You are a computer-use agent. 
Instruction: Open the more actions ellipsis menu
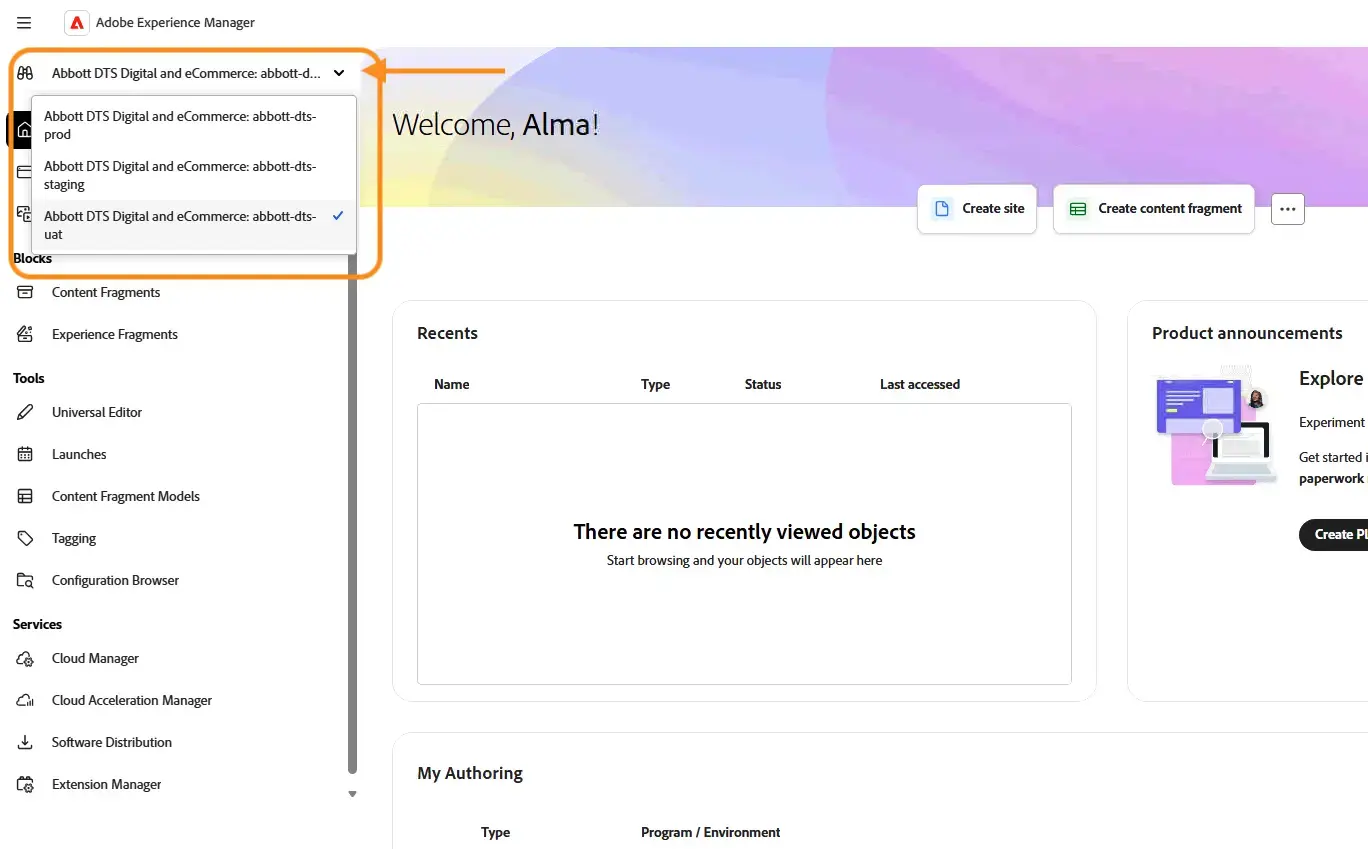[1287, 209]
